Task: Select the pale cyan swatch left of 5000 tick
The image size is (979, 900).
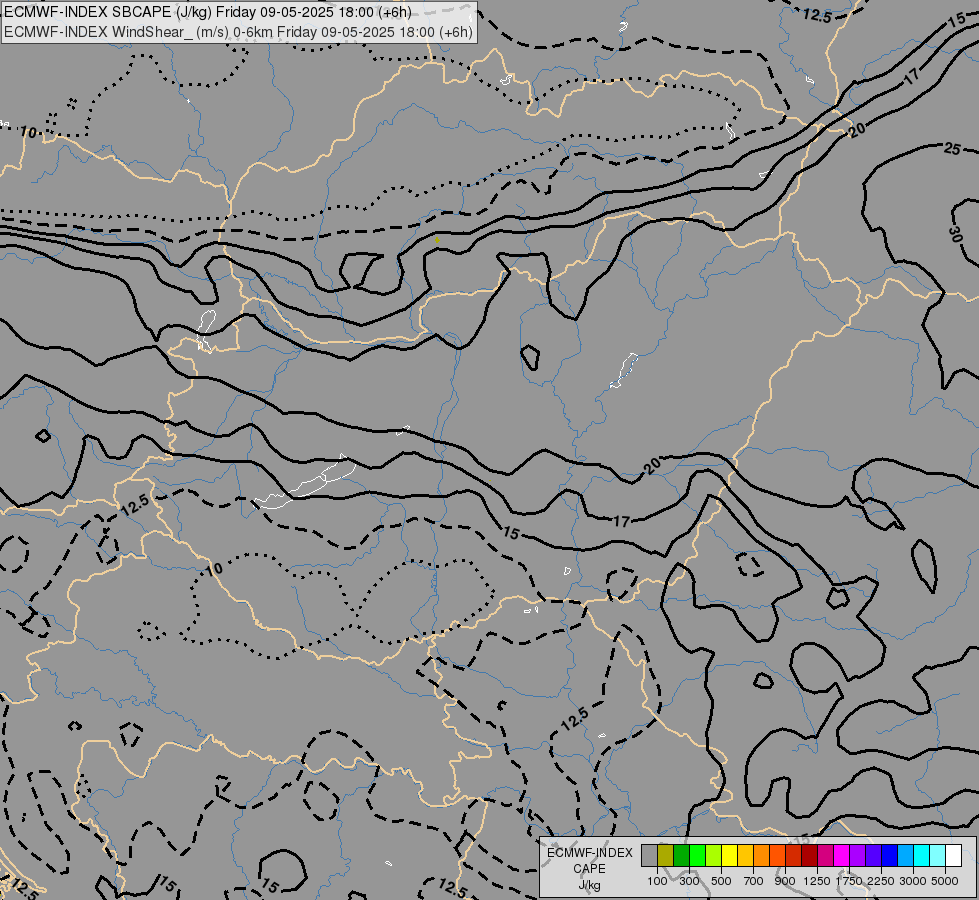Action: (x=937, y=856)
